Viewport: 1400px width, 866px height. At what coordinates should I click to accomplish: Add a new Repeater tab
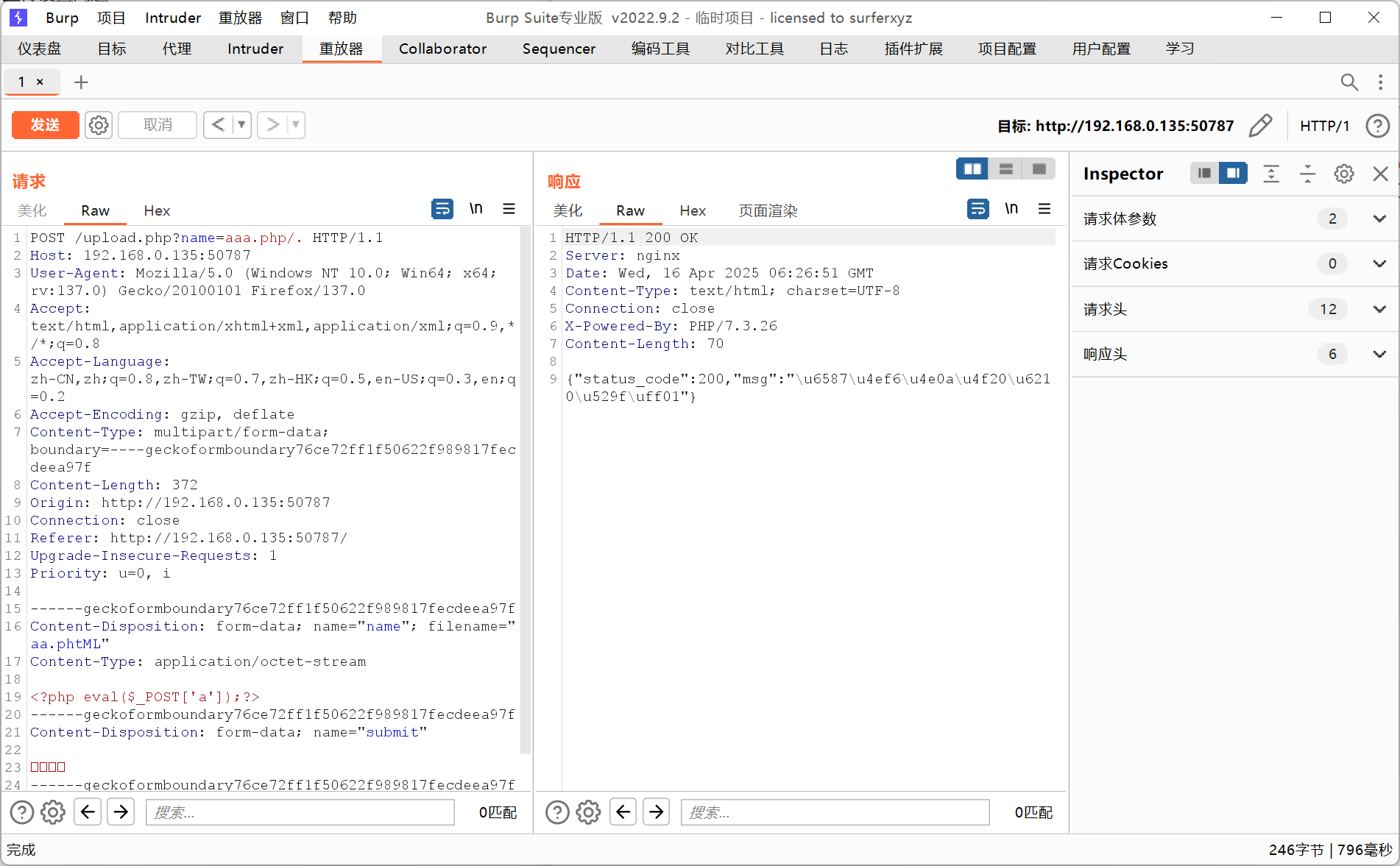point(81,82)
